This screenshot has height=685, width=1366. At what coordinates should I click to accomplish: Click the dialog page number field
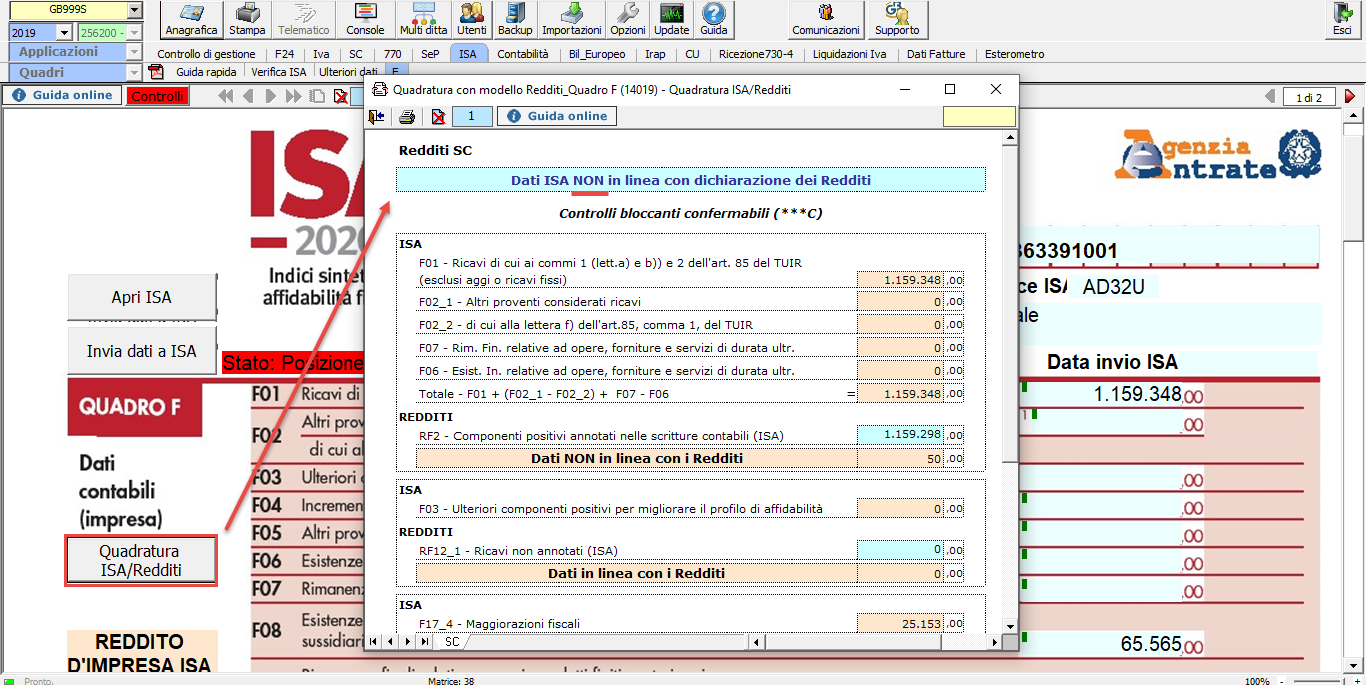pyautogui.click(x=472, y=117)
